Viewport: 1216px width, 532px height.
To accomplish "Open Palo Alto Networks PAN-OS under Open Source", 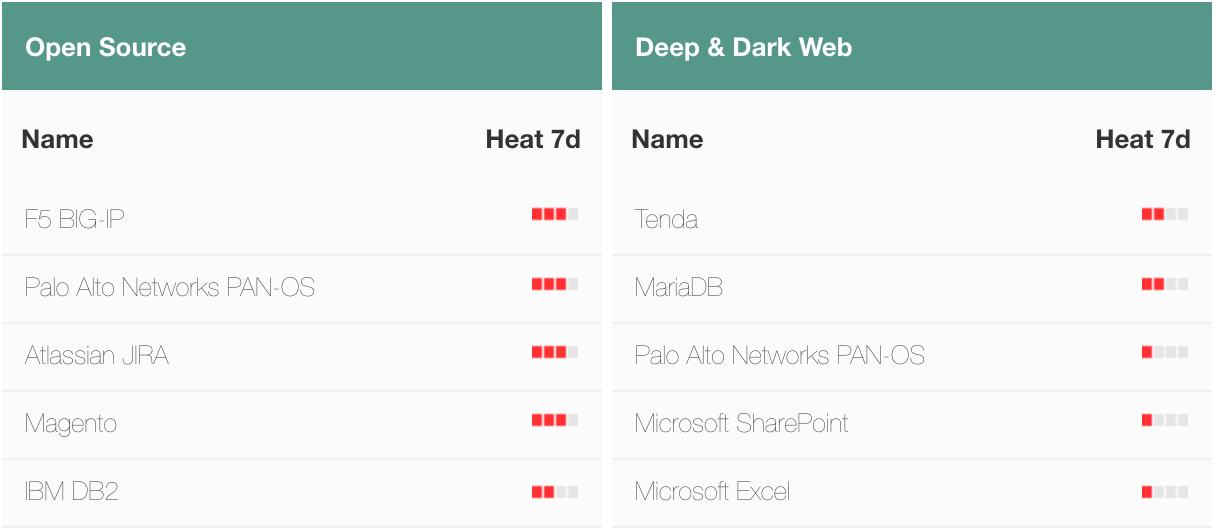I will 170,288.
